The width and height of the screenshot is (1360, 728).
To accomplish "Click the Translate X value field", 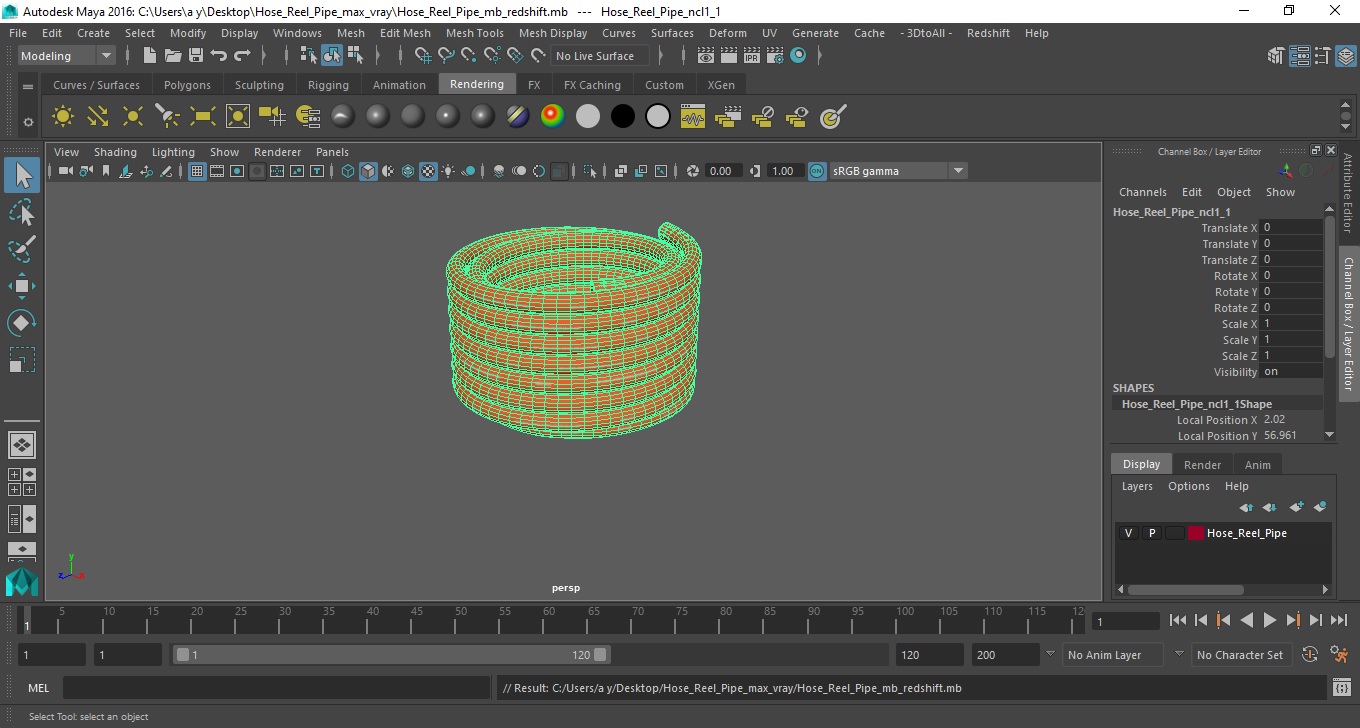I will click(x=1291, y=228).
